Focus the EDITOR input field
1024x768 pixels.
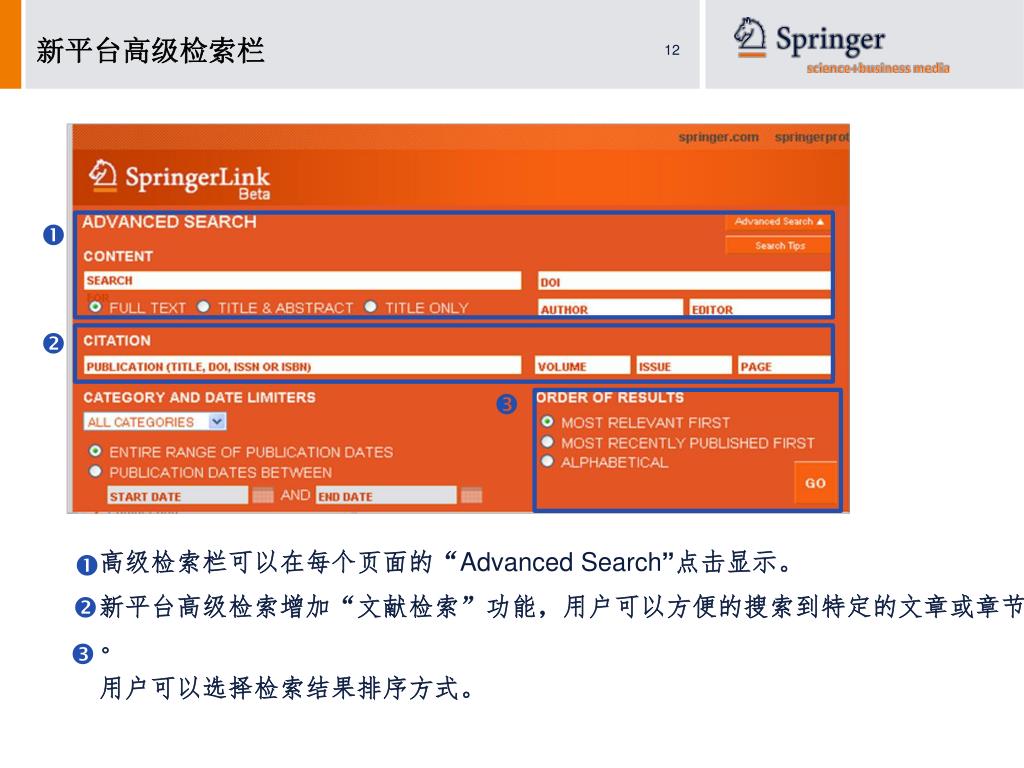tap(760, 308)
